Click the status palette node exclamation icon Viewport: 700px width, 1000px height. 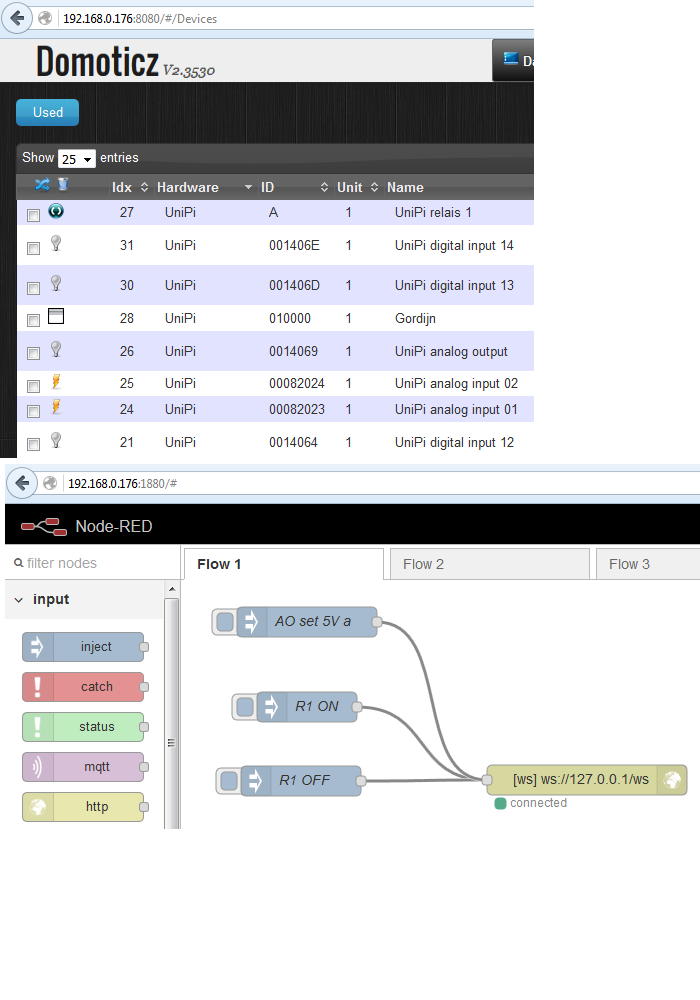[38, 727]
